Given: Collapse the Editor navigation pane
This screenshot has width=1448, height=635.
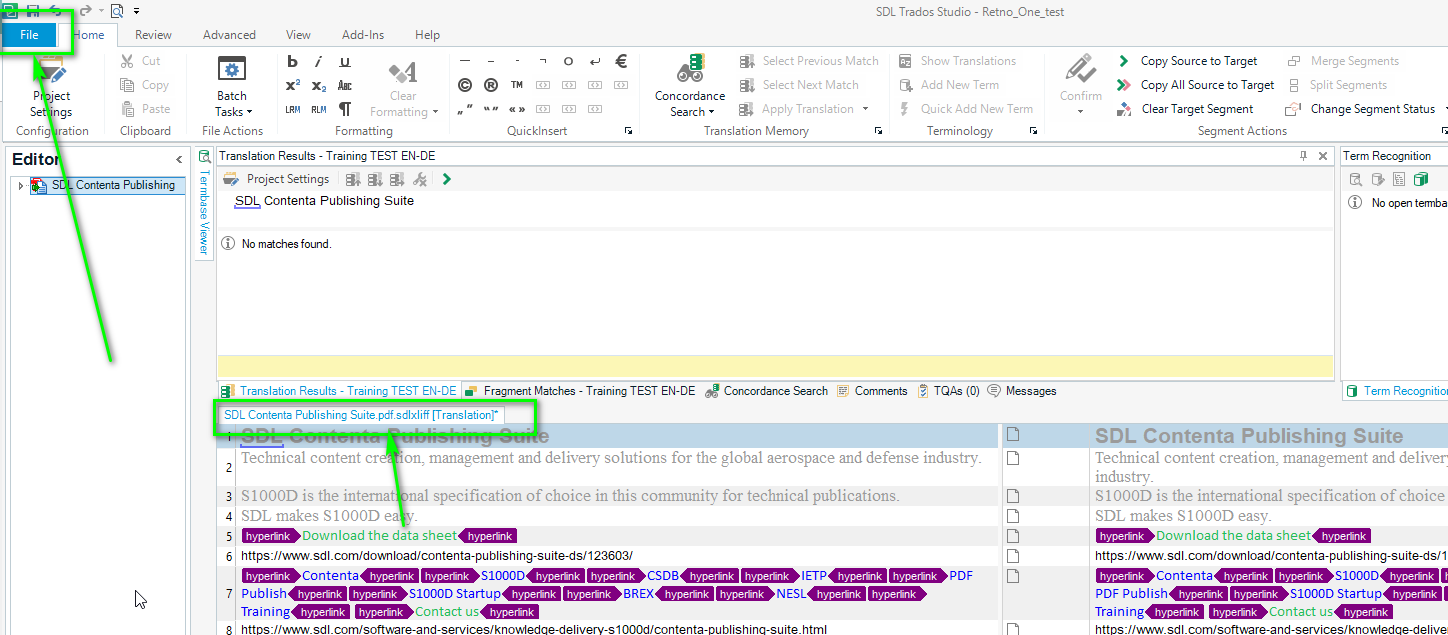Looking at the screenshot, I should 179,159.
